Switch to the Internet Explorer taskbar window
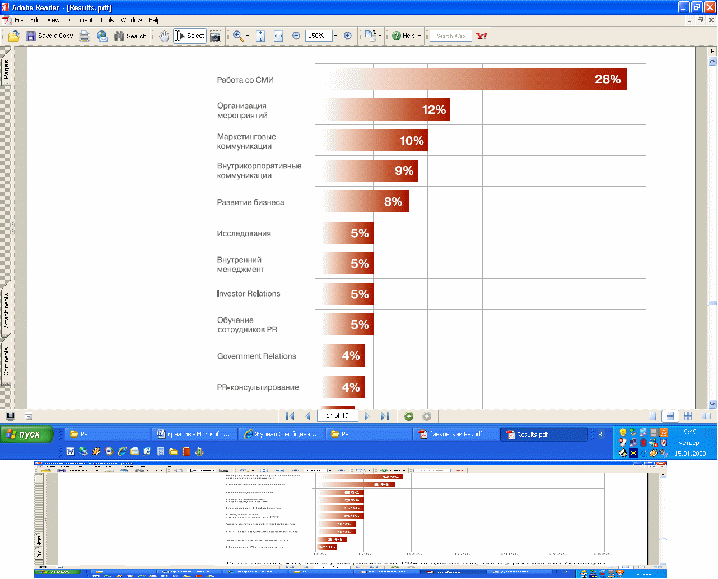 pos(281,434)
